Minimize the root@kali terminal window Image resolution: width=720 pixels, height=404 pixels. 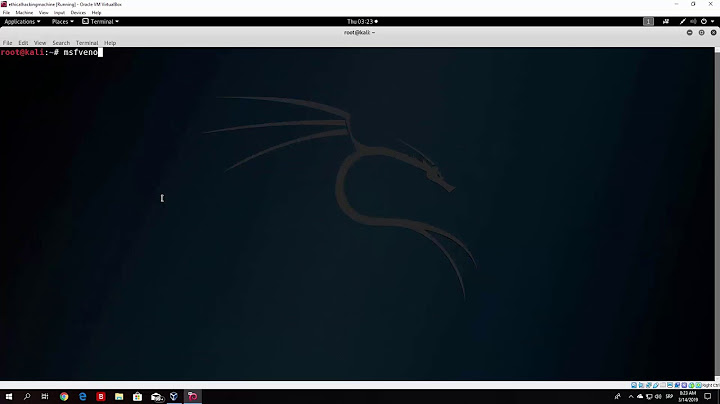[689, 33]
